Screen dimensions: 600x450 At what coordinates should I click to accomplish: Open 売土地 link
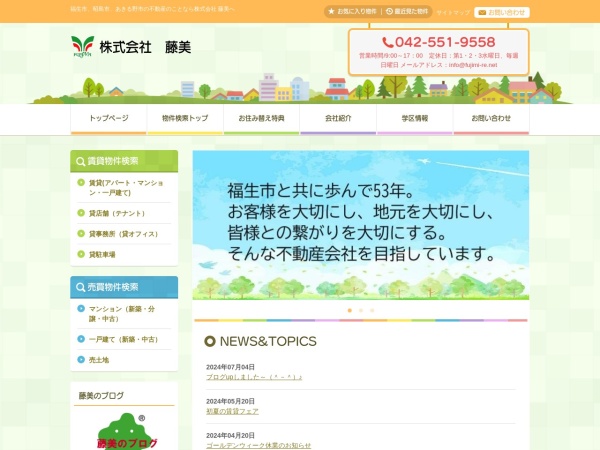click(x=99, y=360)
